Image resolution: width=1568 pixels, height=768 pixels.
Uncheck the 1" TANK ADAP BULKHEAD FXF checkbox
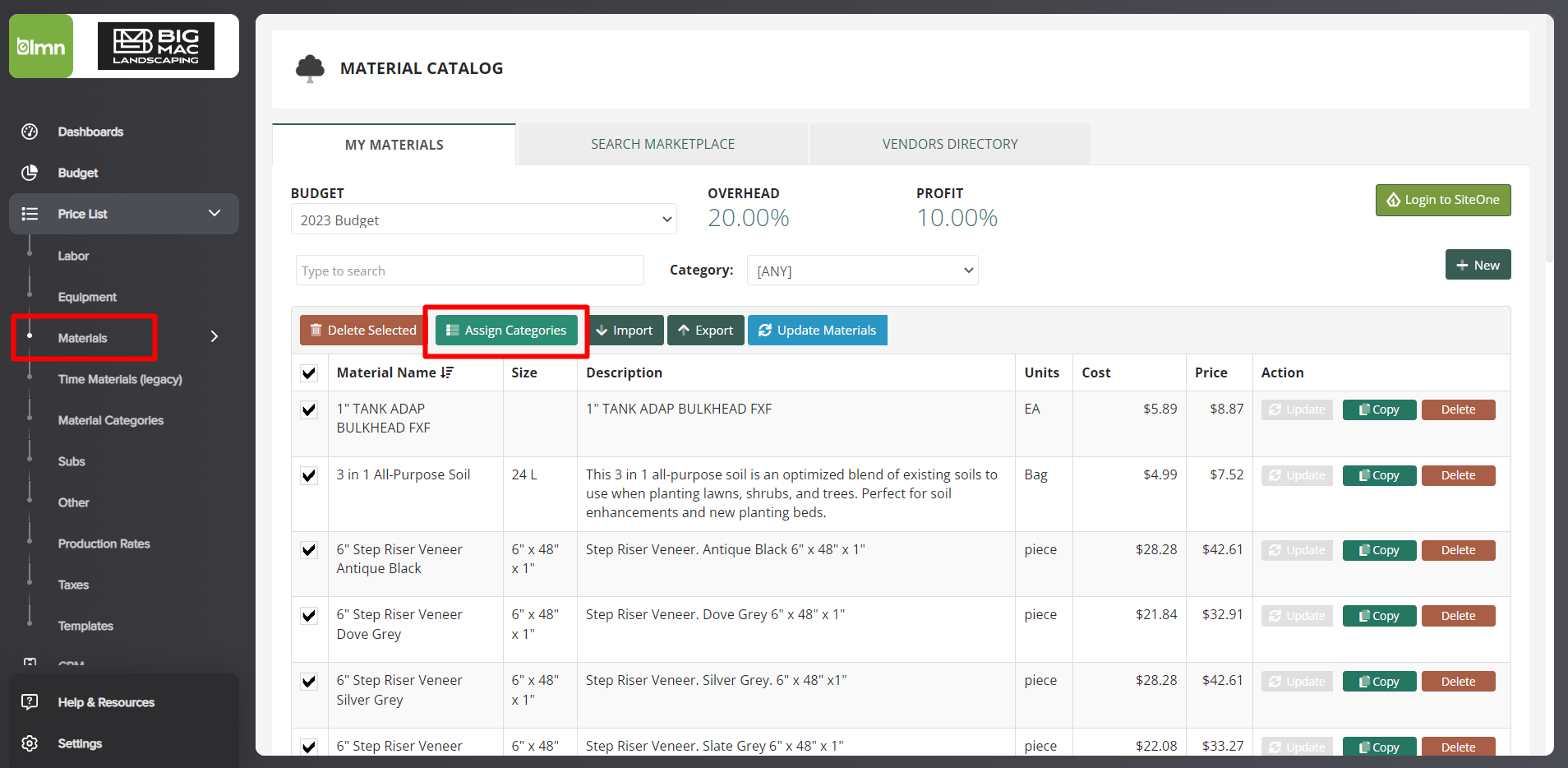(x=309, y=409)
